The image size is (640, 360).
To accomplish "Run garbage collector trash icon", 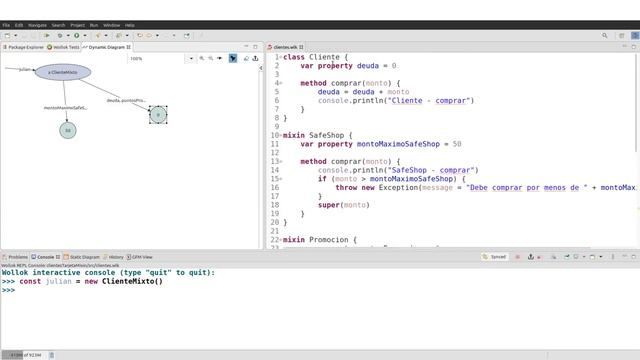I will [x=51, y=355].
